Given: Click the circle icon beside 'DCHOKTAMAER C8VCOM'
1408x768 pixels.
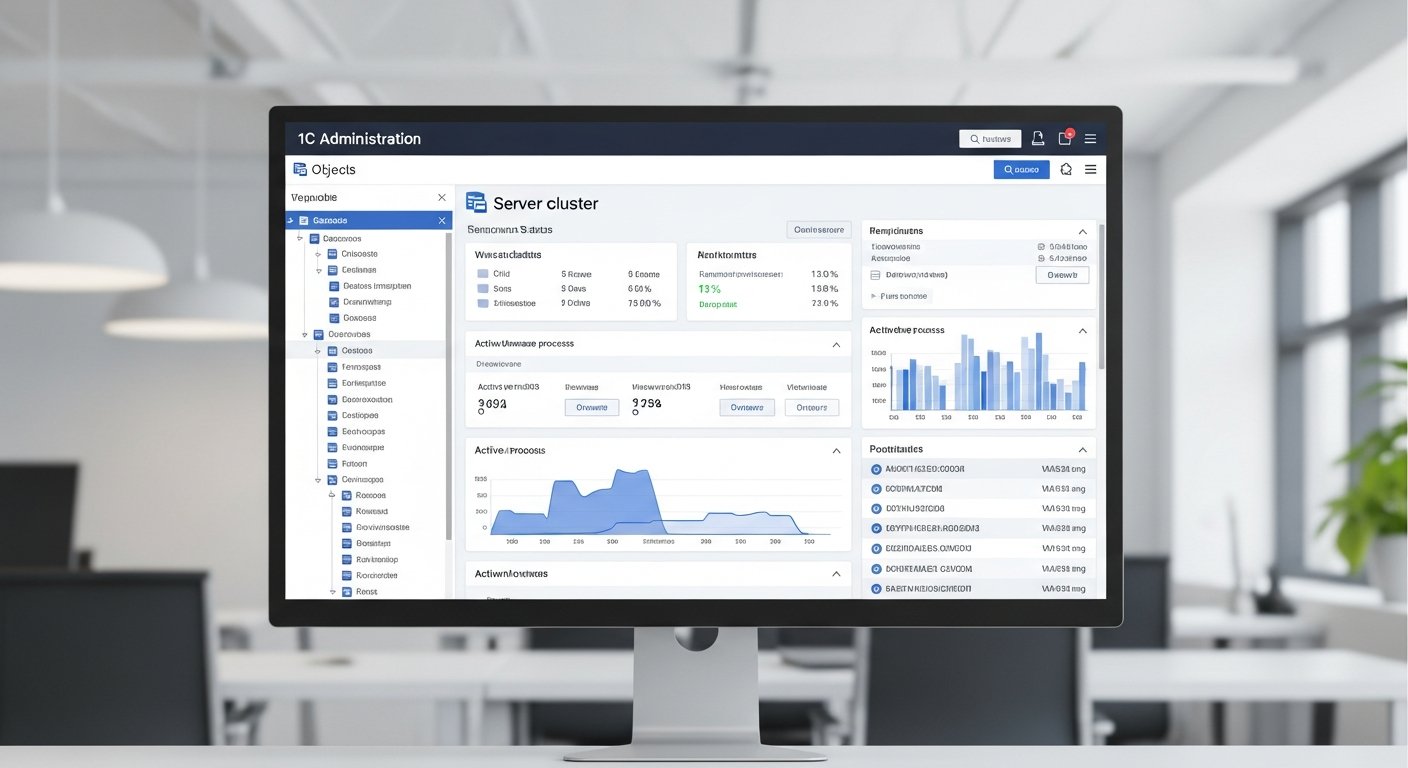Looking at the screenshot, I should point(877,569).
